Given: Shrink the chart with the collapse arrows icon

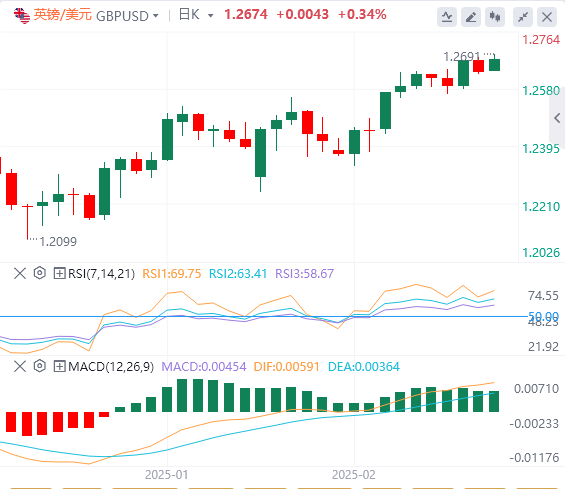Looking at the screenshot, I should coord(523,17).
